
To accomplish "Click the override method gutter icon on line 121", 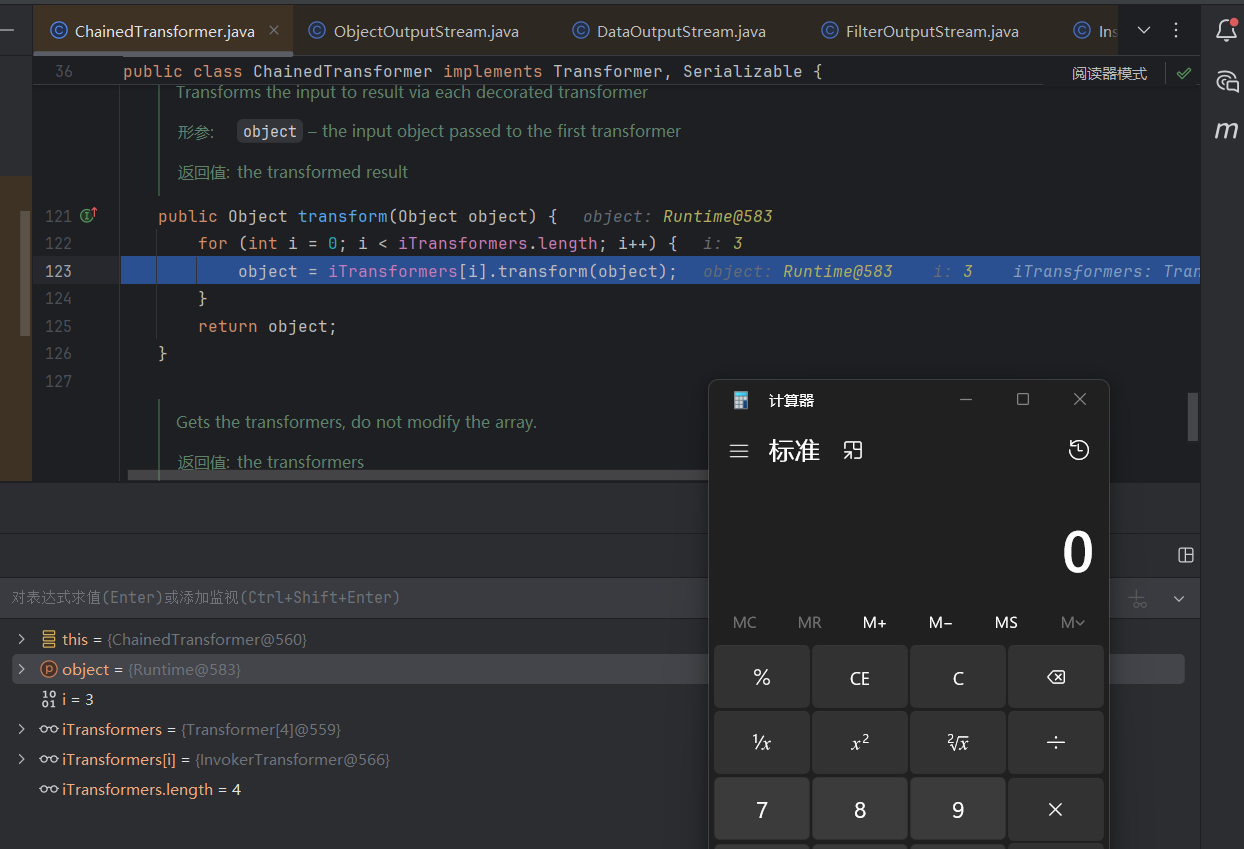I will coord(88,215).
